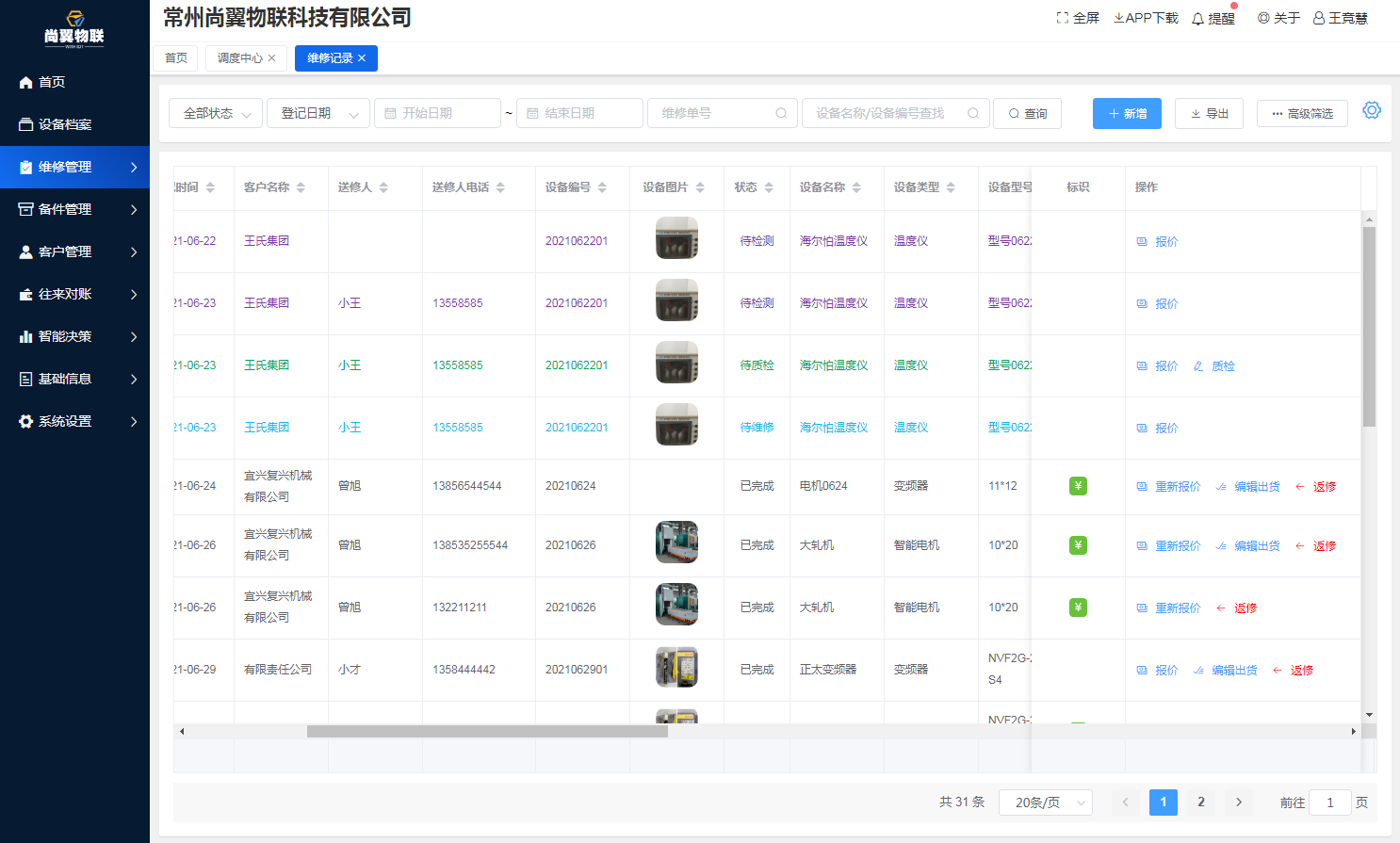Image resolution: width=1400 pixels, height=843 pixels.
Task: Click the settings gear icon beside 高级筛选
Action: 1372,110
